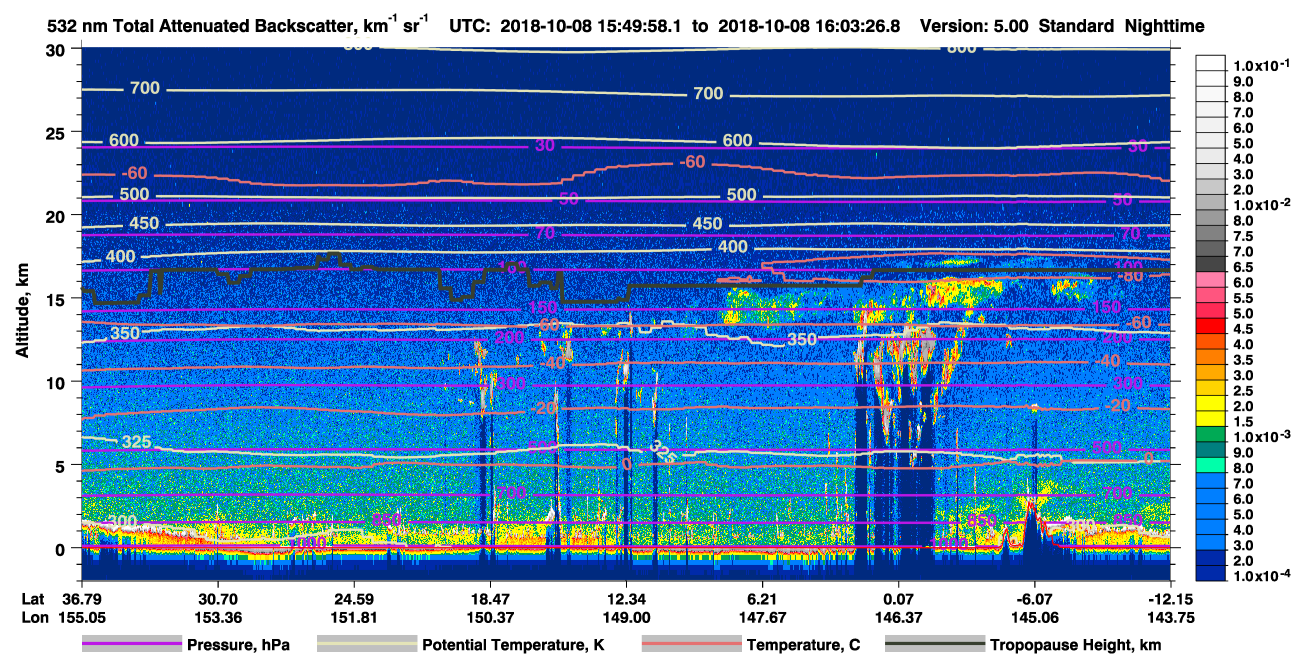This screenshot has height=667, width=1300.
Task: Click the colorbar label 6.5
Action: [x=1242, y=267]
